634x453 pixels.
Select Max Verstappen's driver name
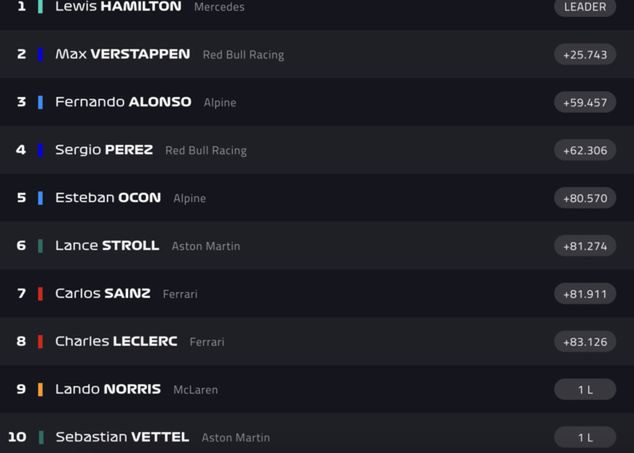pyautogui.click(x=122, y=54)
